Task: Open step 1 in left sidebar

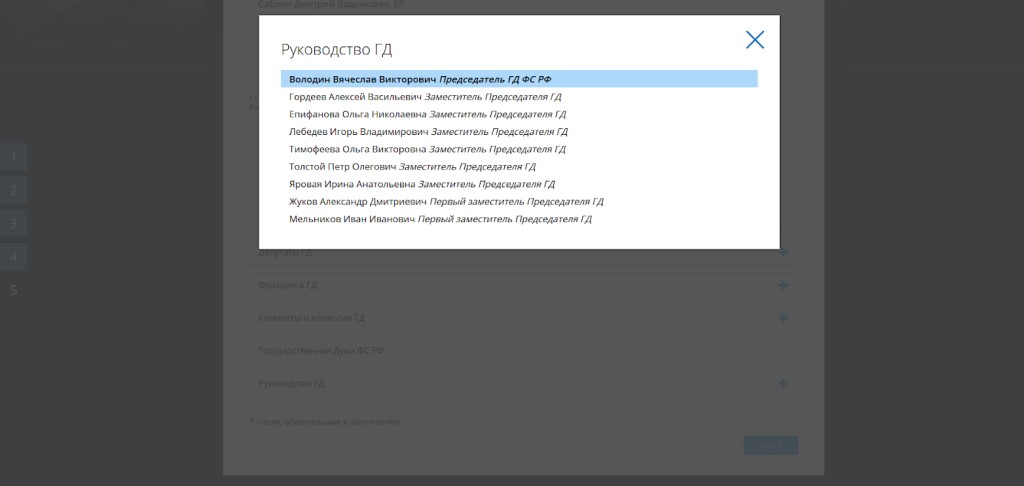Action: pos(13,157)
